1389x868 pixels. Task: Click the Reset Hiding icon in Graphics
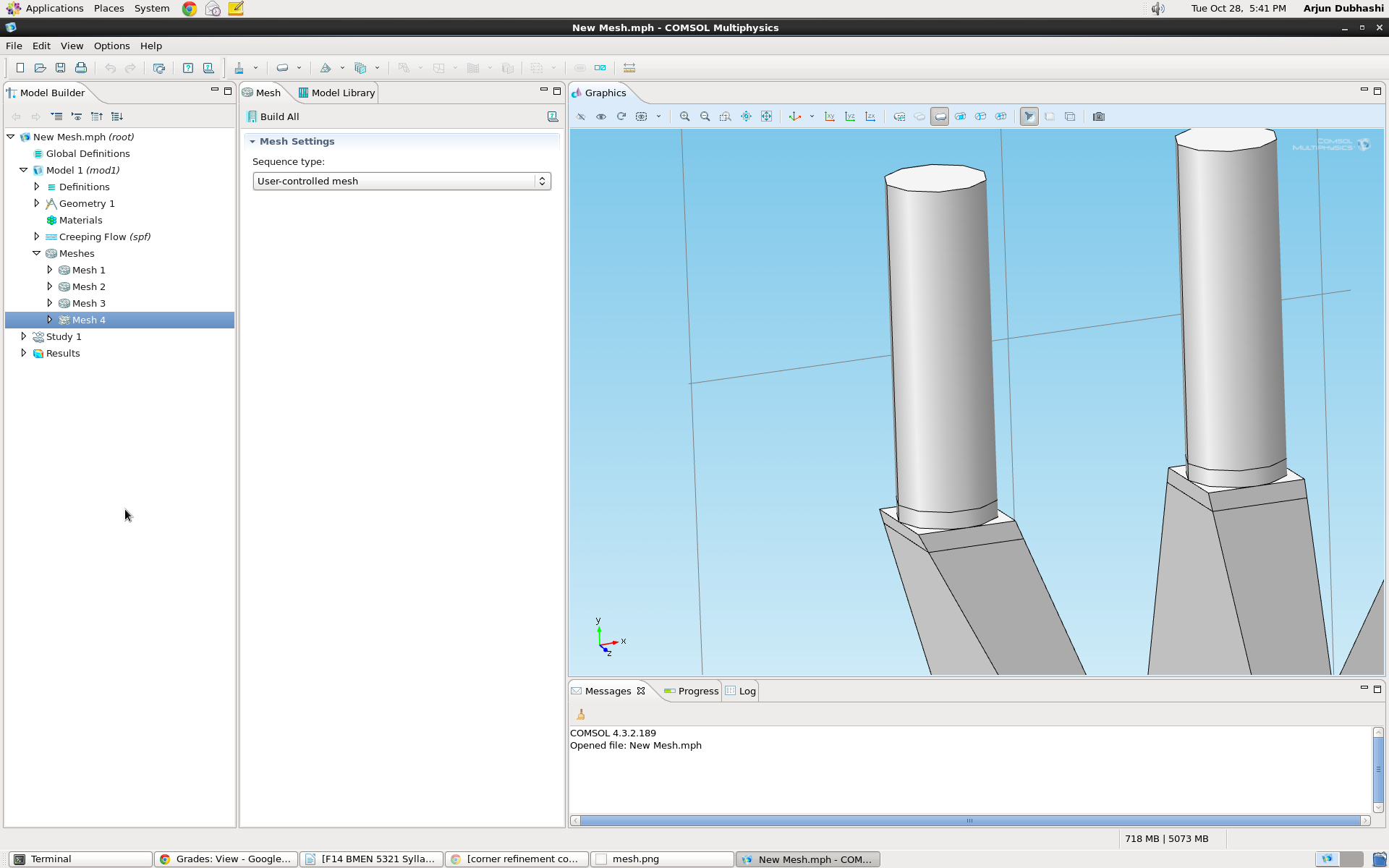pyautogui.click(x=621, y=116)
